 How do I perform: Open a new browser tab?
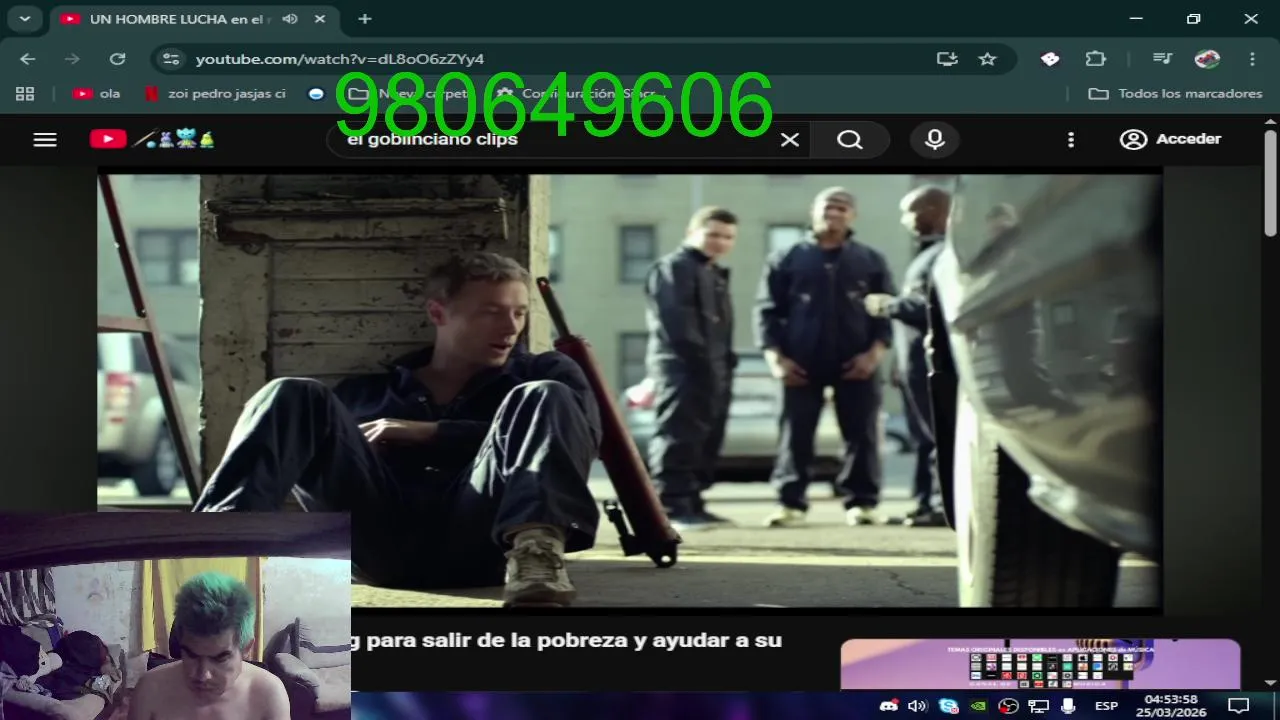[x=365, y=19]
